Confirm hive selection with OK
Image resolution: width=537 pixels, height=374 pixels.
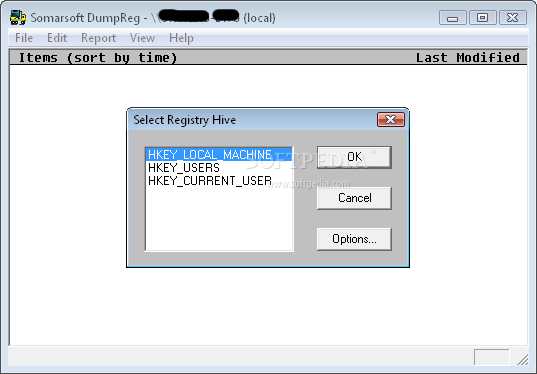coord(354,157)
